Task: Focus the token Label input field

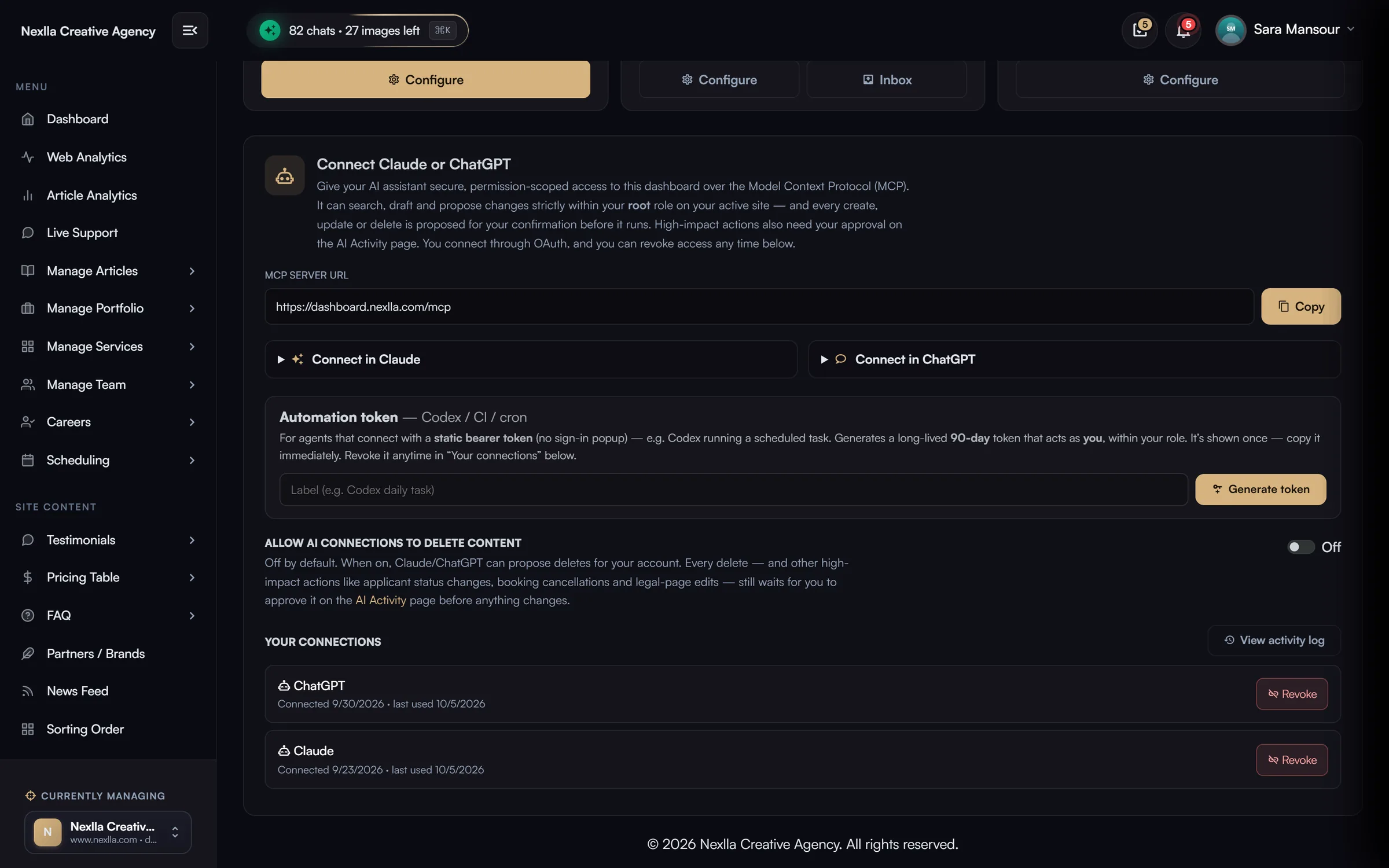Action: point(733,490)
